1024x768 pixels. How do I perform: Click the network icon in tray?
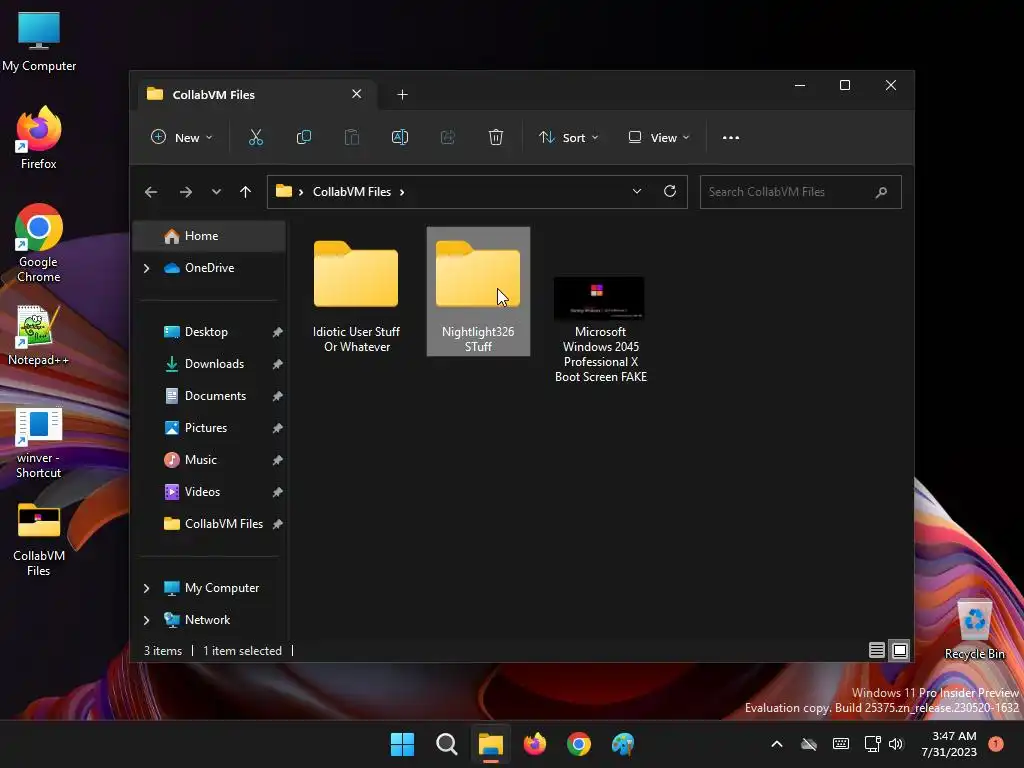coord(872,744)
